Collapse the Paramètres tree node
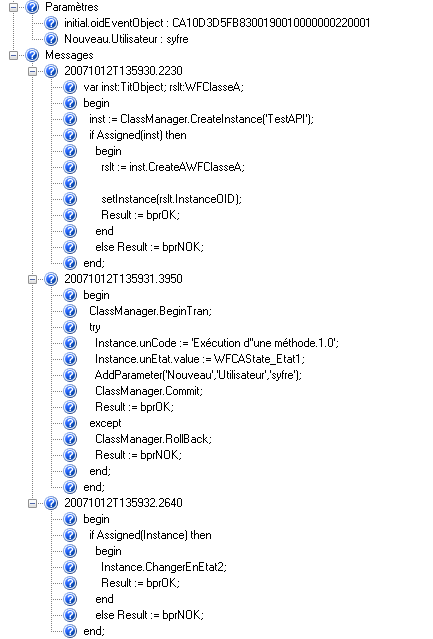This screenshot has width=433, height=639. (x=13, y=7)
